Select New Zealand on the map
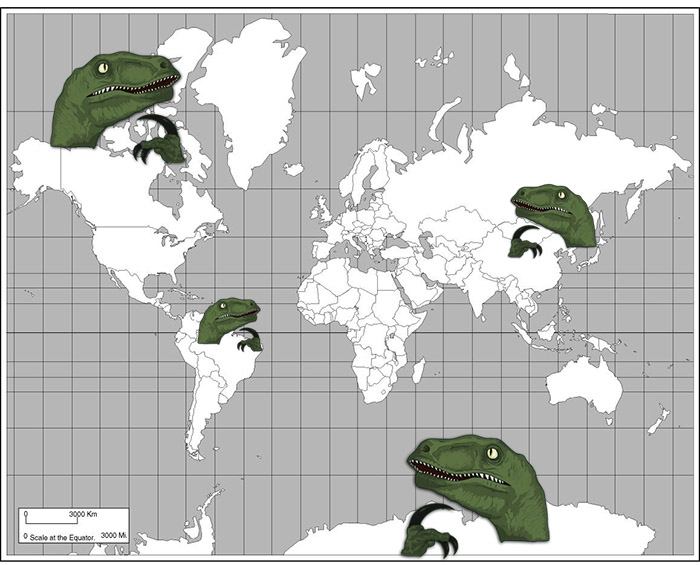 (x=659, y=419)
